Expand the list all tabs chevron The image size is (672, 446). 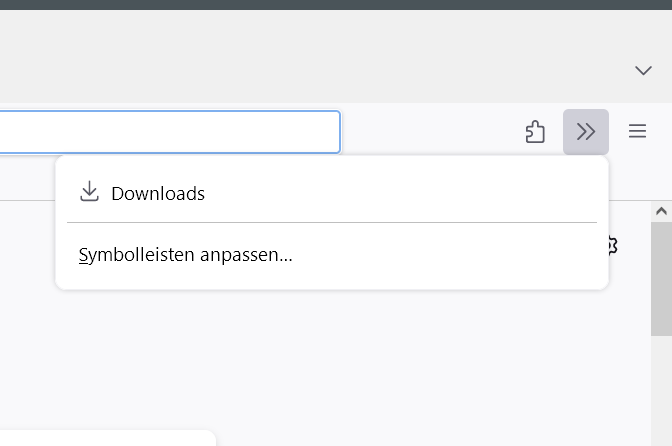point(643,70)
